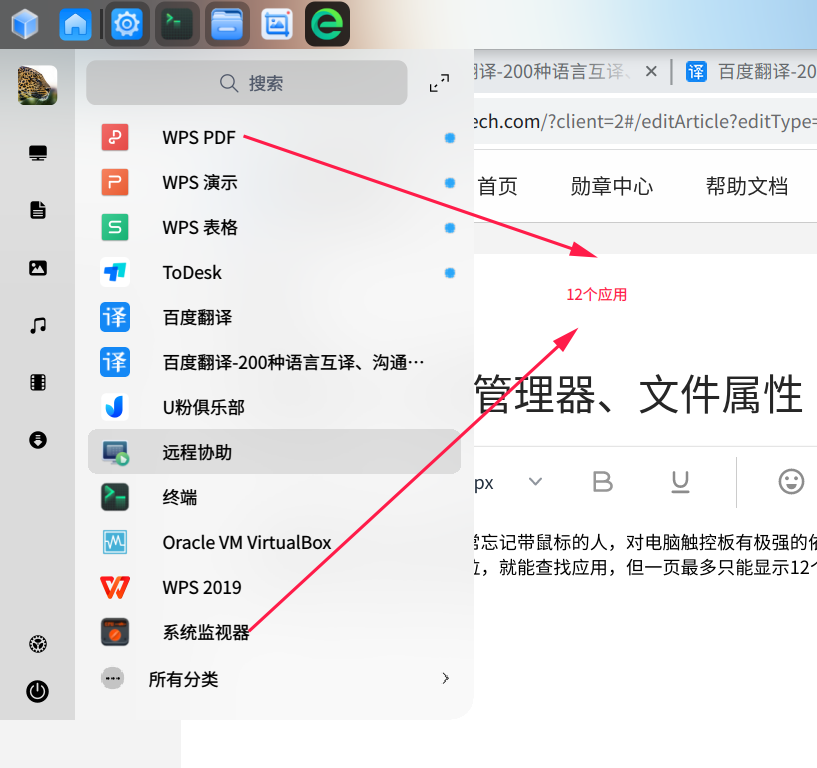Viewport: 817px width, 768px height.
Task: Click the power icon in the launcher
Action: pos(37,691)
